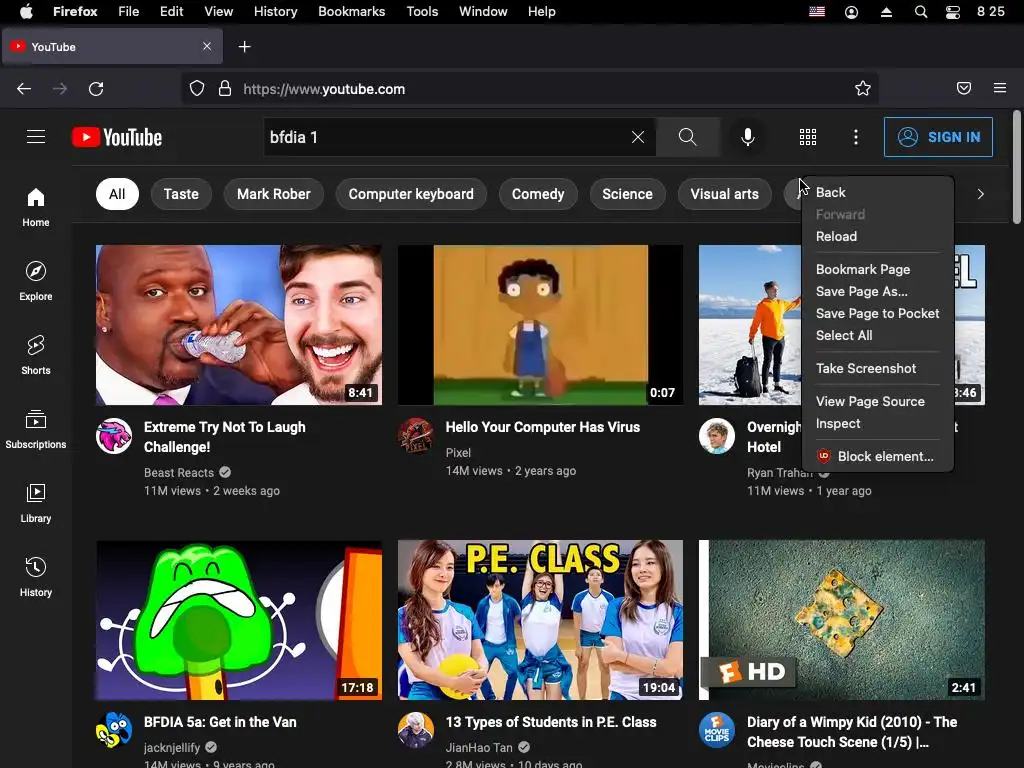This screenshot has width=1024, height=768.
Task: Click the search magnifier button
Action: tap(688, 137)
